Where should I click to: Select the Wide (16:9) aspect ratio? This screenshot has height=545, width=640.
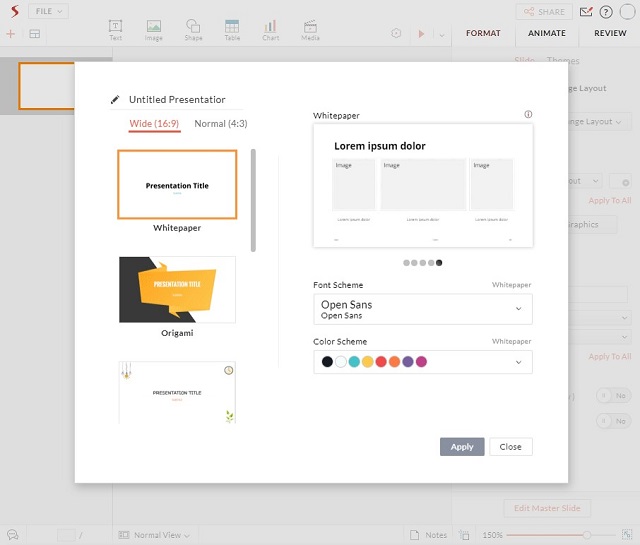click(x=155, y=124)
